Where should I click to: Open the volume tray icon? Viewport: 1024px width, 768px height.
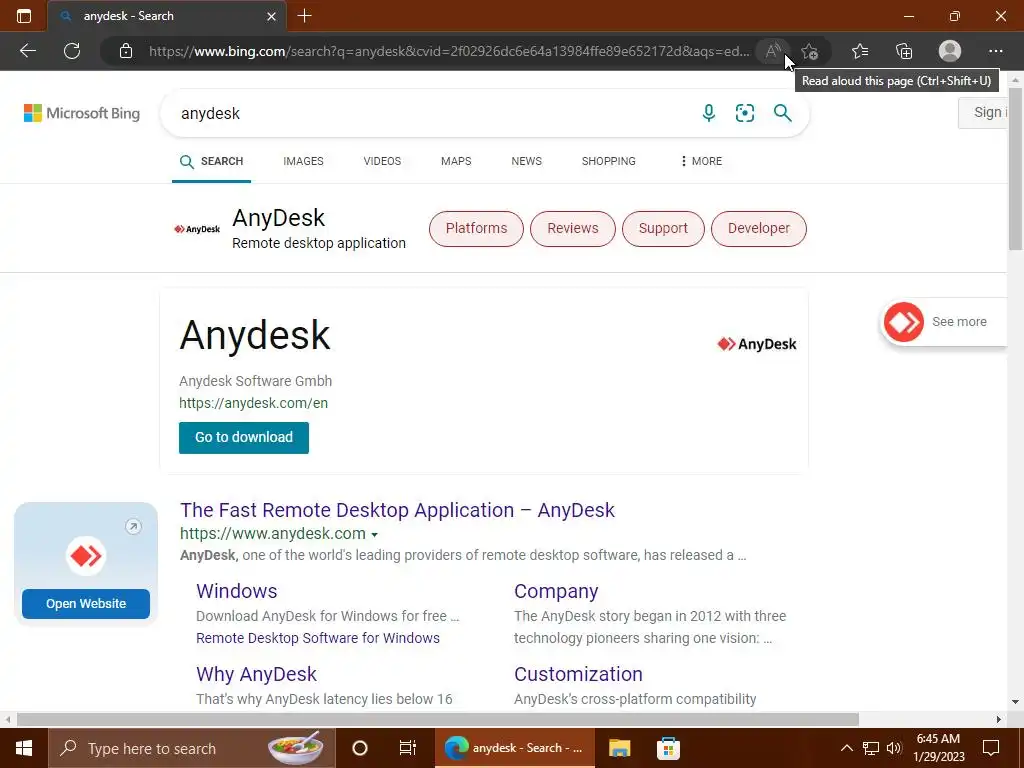pyautogui.click(x=894, y=748)
